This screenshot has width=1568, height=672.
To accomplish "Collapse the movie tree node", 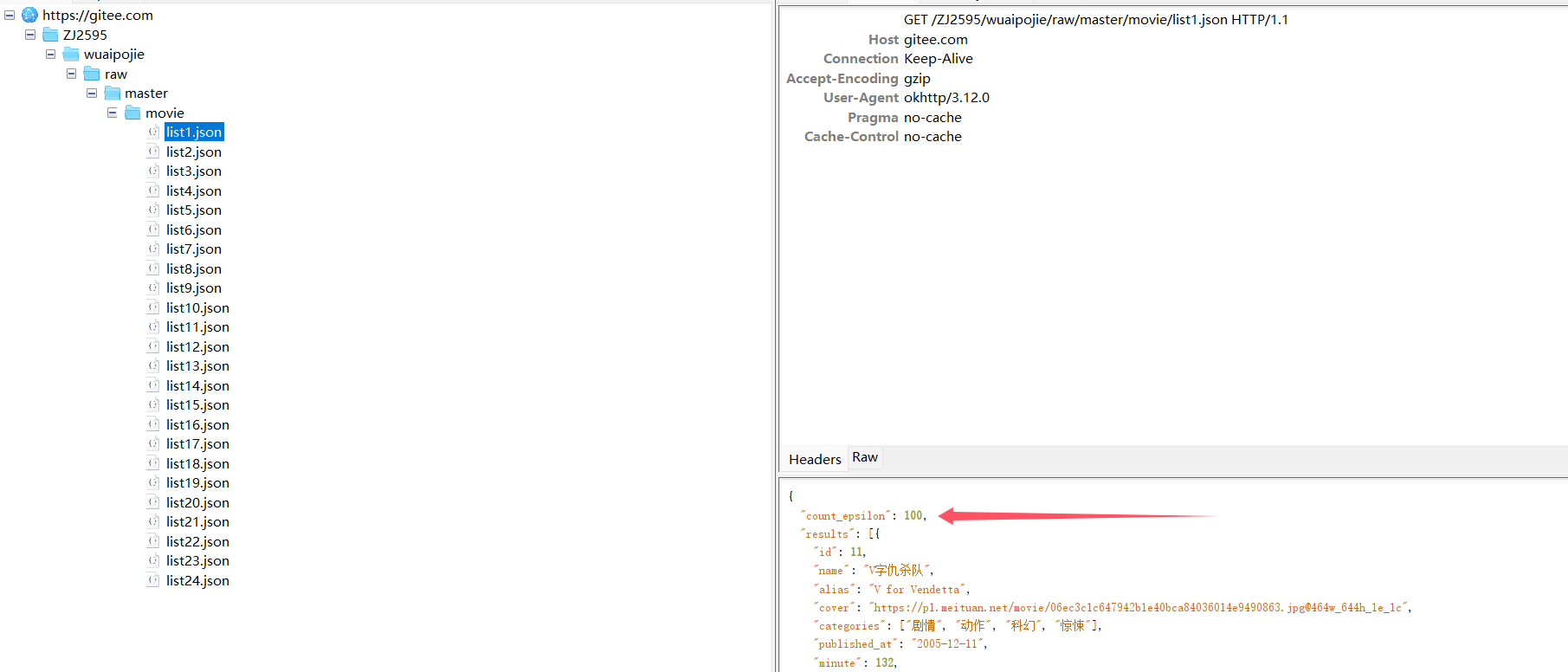I will click(x=112, y=113).
